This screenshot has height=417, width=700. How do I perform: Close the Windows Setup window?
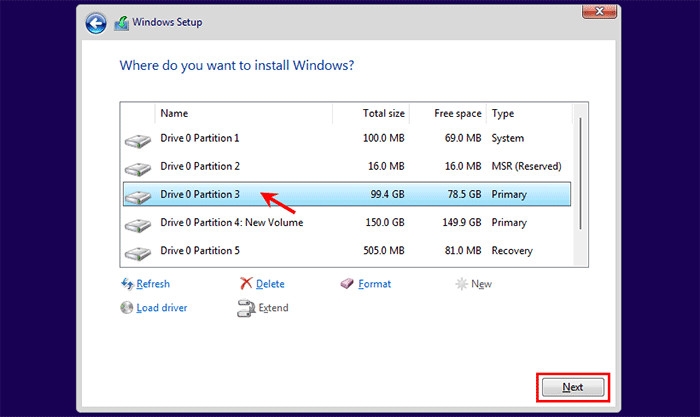click(599, 12)
